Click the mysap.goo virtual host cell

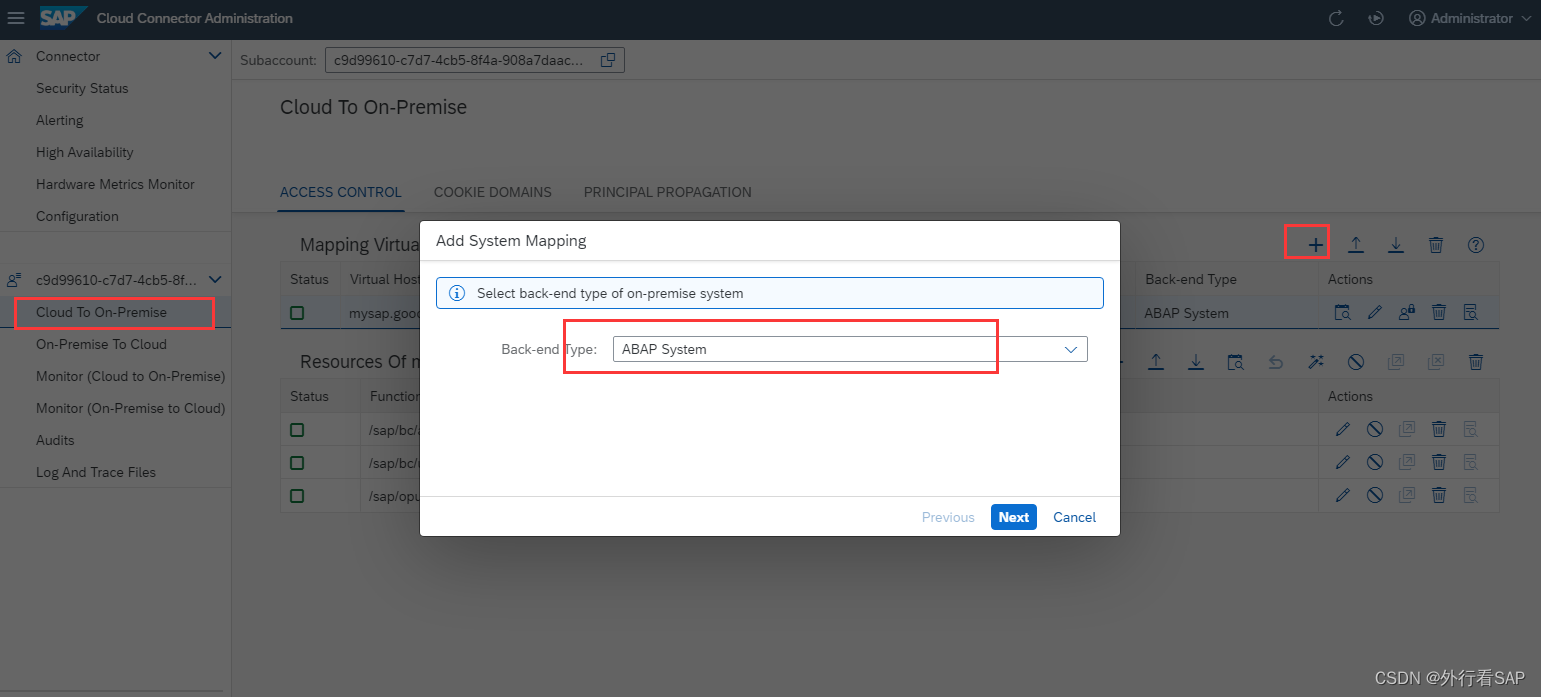383,313
